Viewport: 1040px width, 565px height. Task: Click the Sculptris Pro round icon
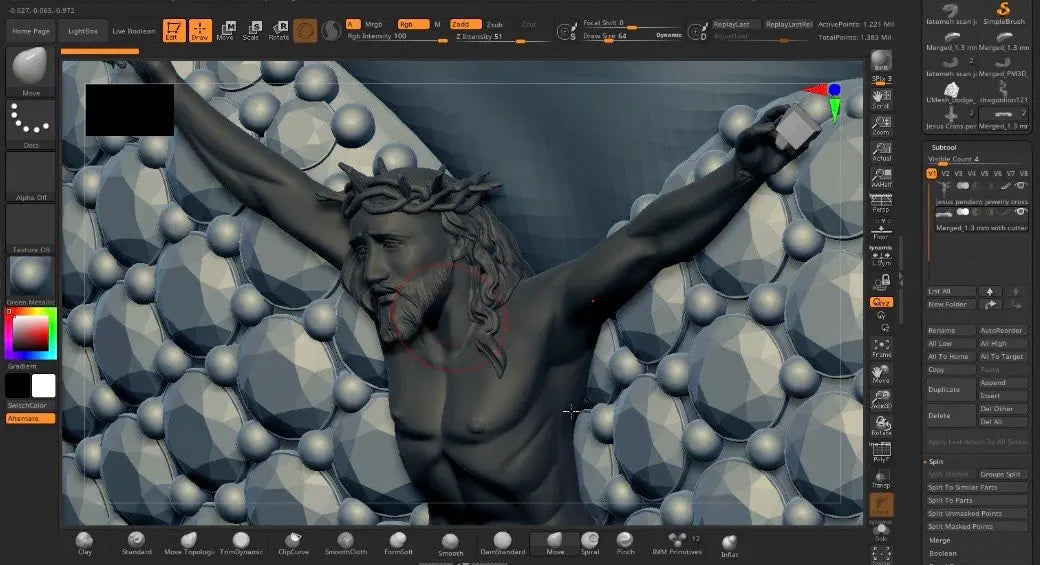pos(331,31)
